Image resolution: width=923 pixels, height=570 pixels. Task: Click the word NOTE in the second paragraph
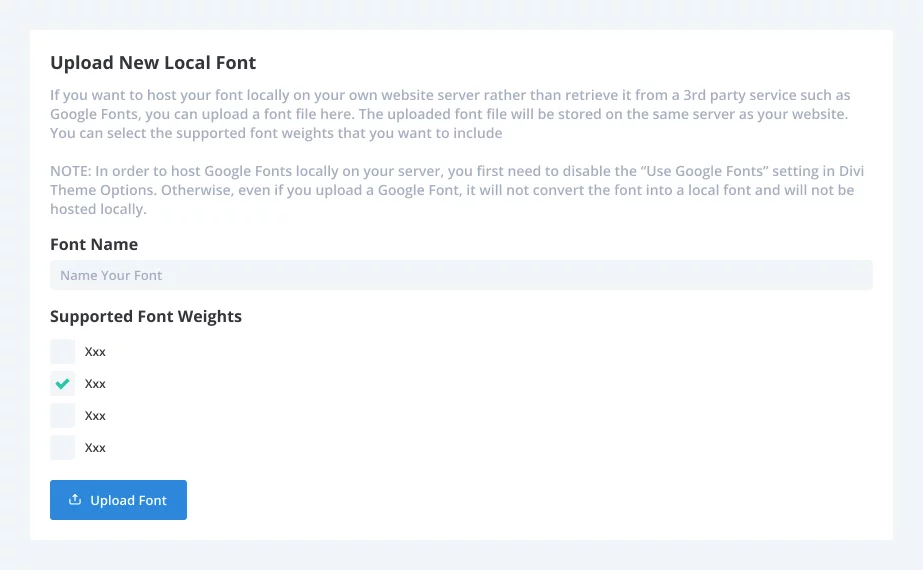pyautogui.click(x=70, y=171)
